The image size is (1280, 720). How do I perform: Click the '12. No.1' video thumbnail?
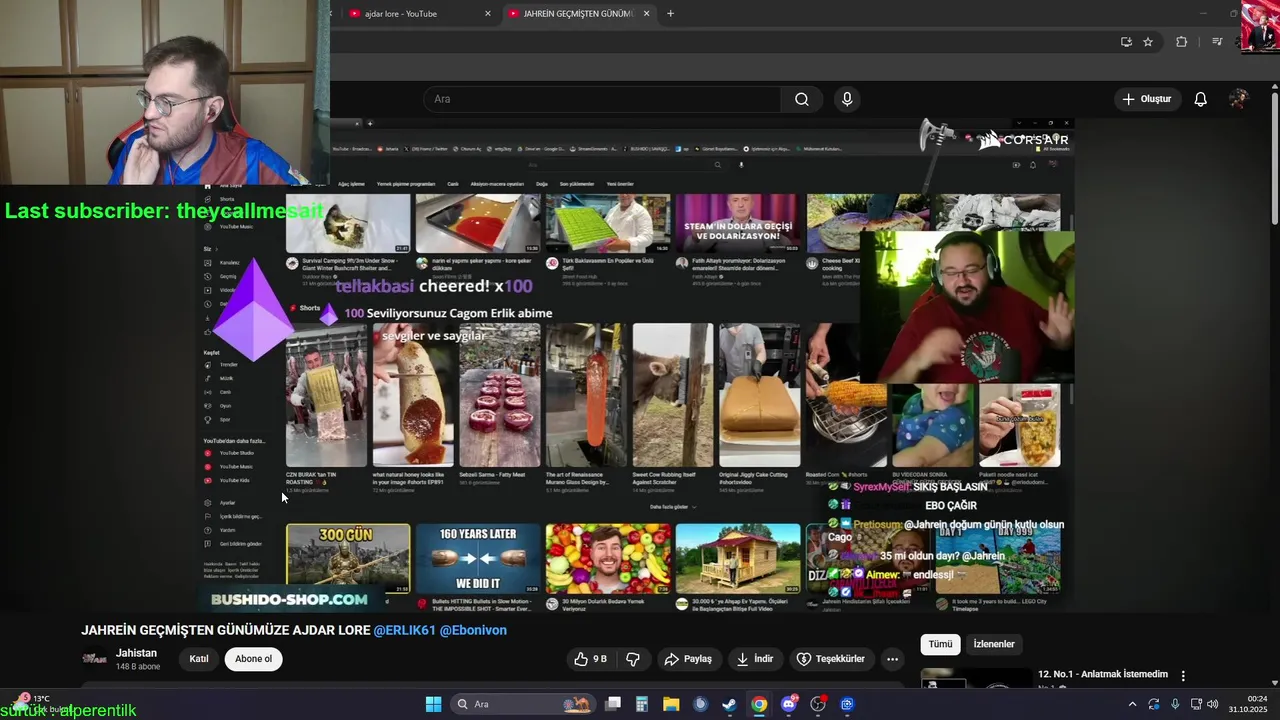(x=976, y=679)
